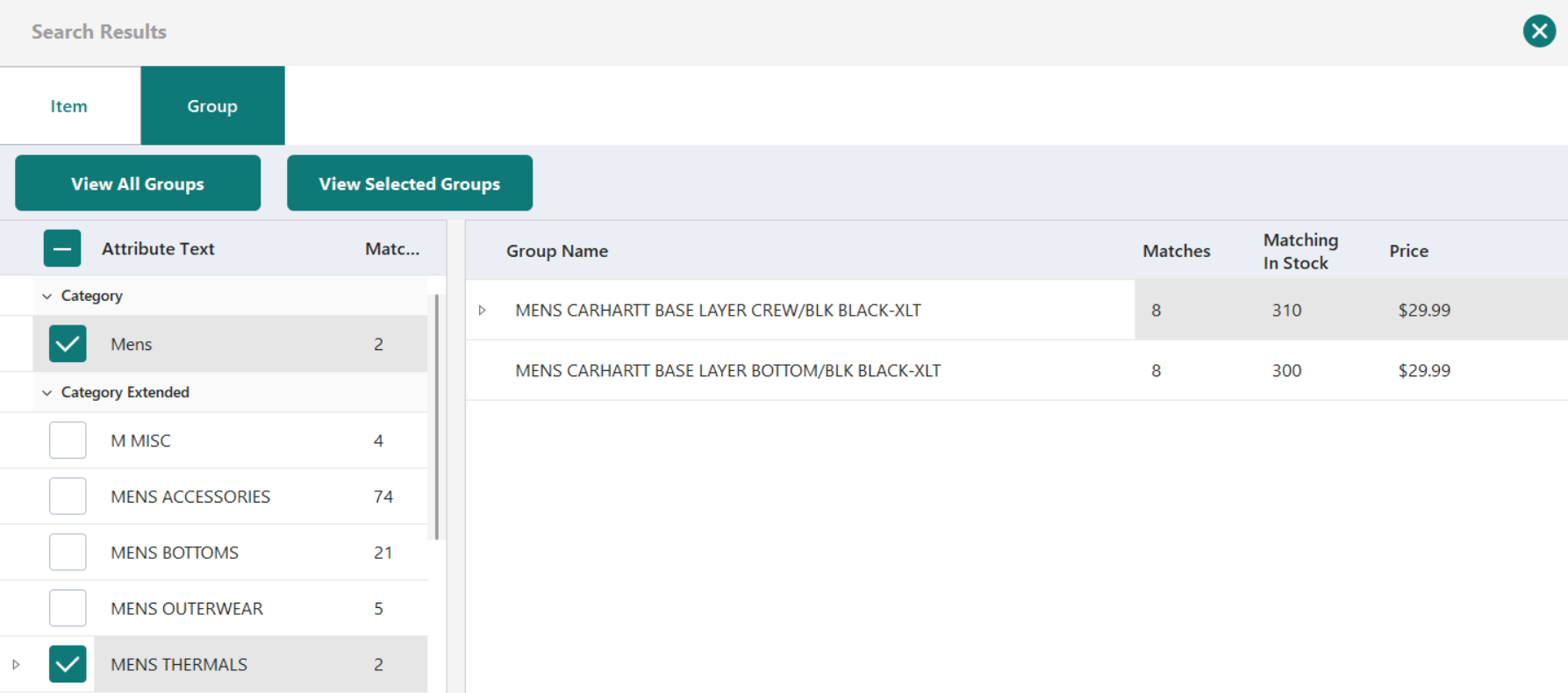Image resolution: width=1568 pixels, height=693 pixels.
Task: Click View Selected Groups button
Action: [410, 183]
